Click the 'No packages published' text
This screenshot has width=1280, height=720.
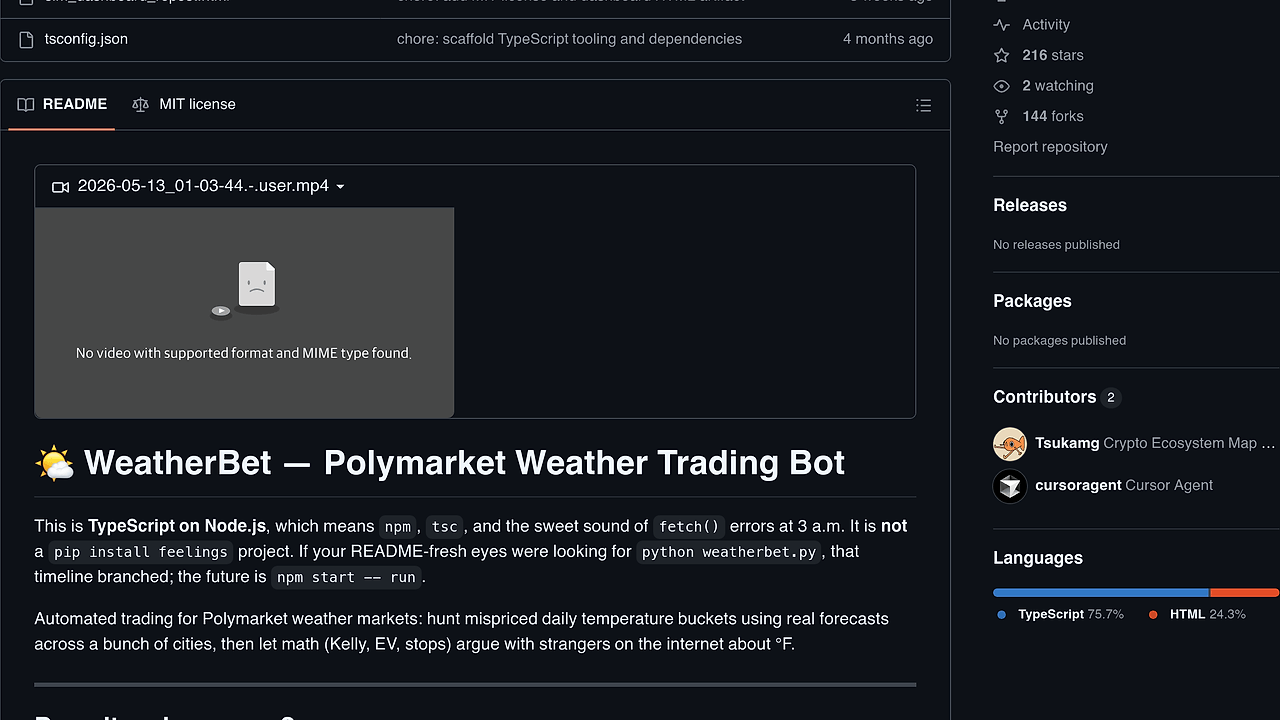point(1059,341)
